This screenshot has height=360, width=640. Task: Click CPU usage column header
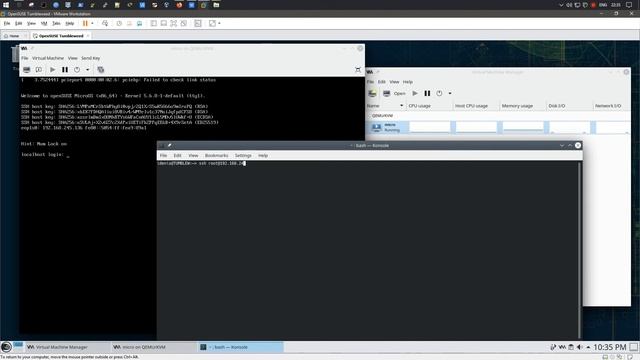click(429, 106)
